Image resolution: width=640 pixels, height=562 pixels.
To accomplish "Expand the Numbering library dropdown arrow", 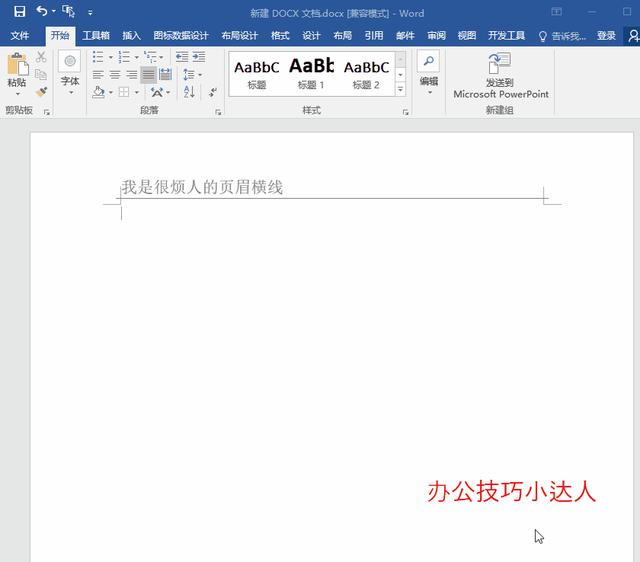I will (137, 57).
